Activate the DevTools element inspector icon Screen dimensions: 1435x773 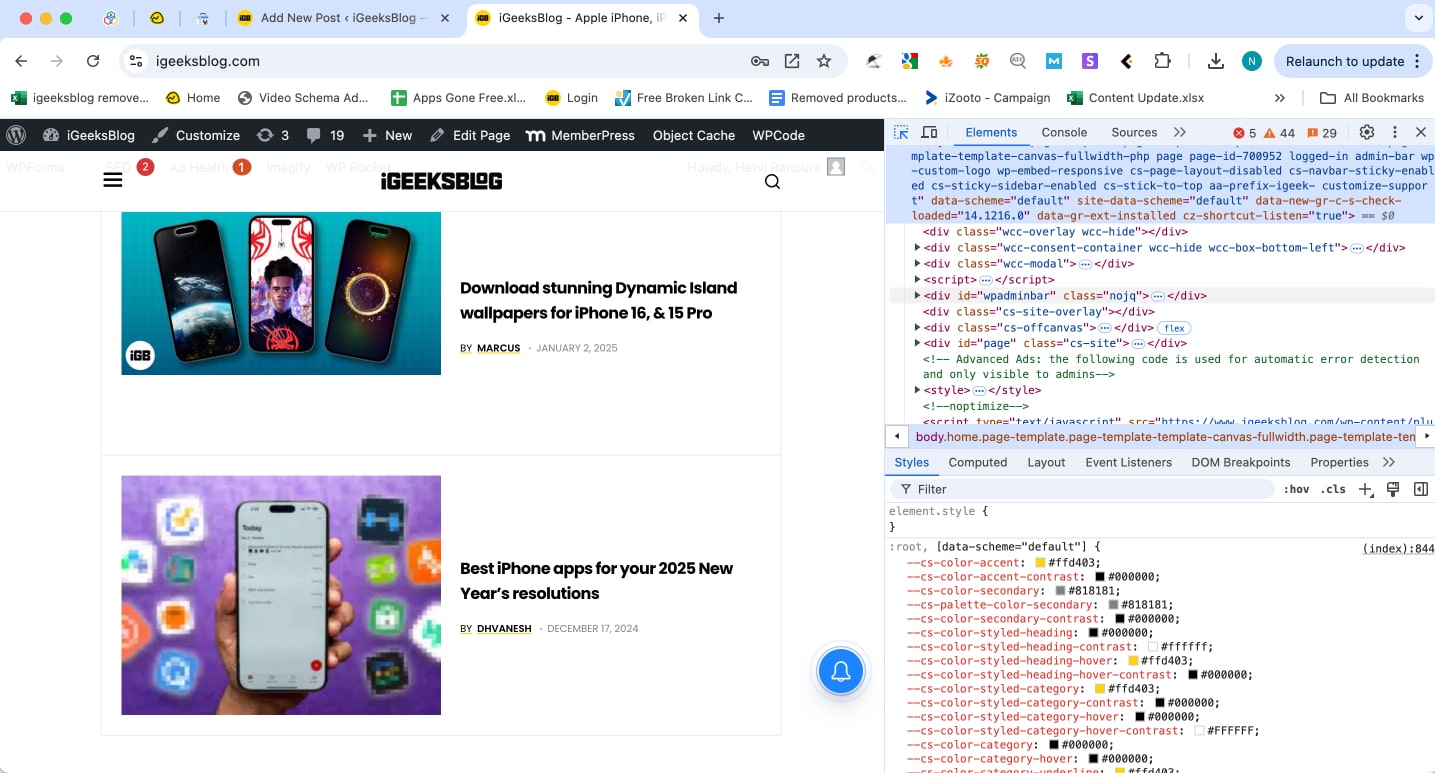pyautogui.click(x=901, y=132)
